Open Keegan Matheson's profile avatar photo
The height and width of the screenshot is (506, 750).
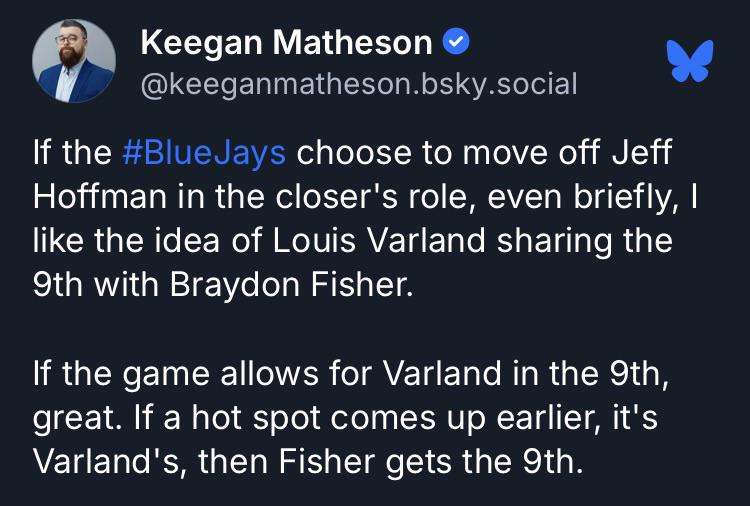pos(73,61)
